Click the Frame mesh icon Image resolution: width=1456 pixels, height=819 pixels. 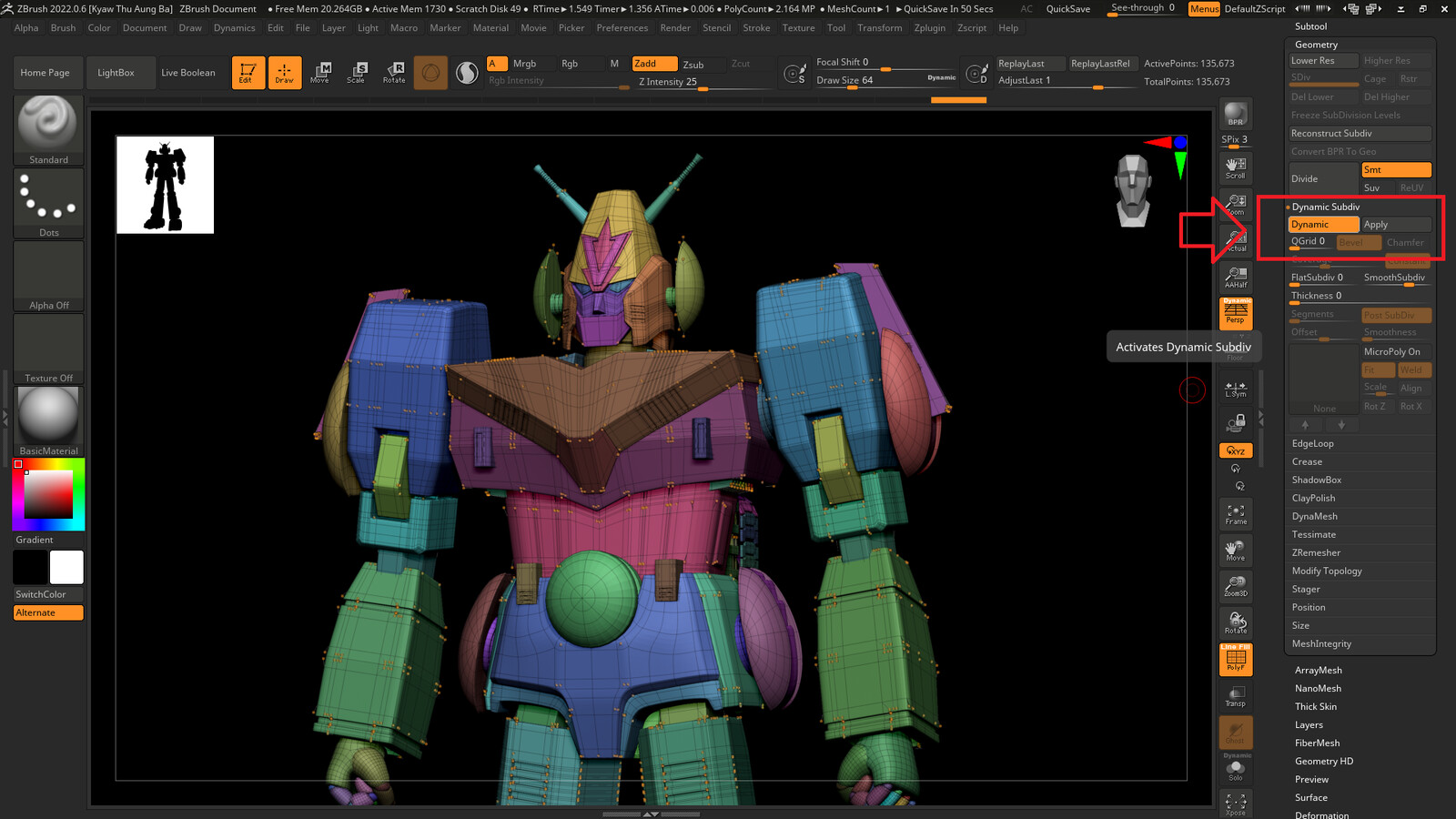click(x=1236, y=514)
